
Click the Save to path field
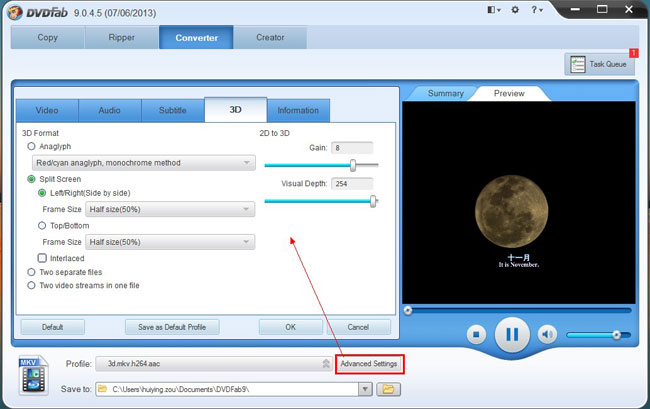[227, 389]
